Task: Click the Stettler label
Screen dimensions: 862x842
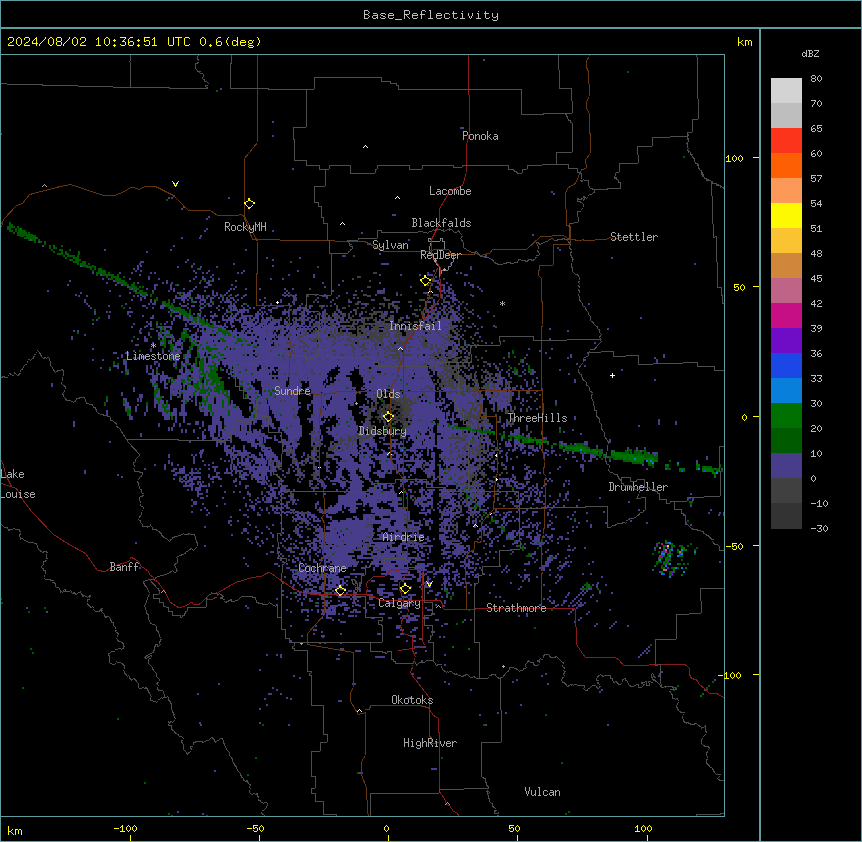Action: pos(634,237)
